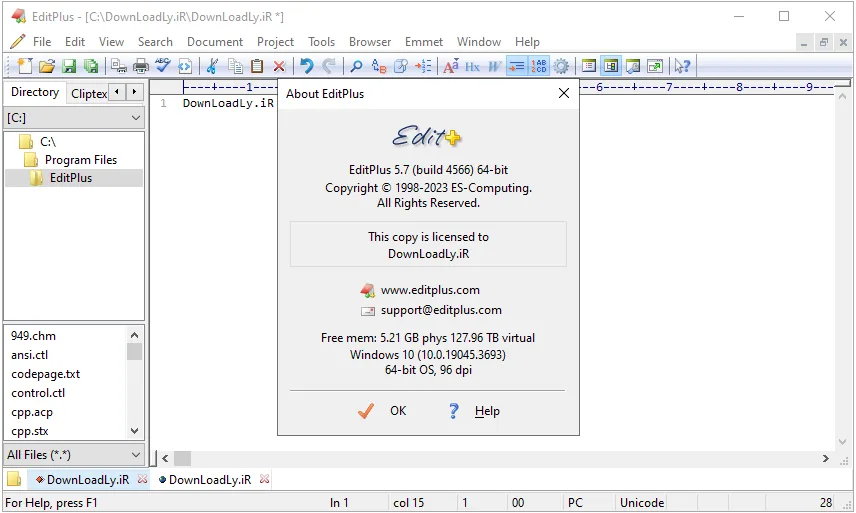Screen dimensions: 856x513
Task: Click the Open file folder icon
Action: click(47, 66)
